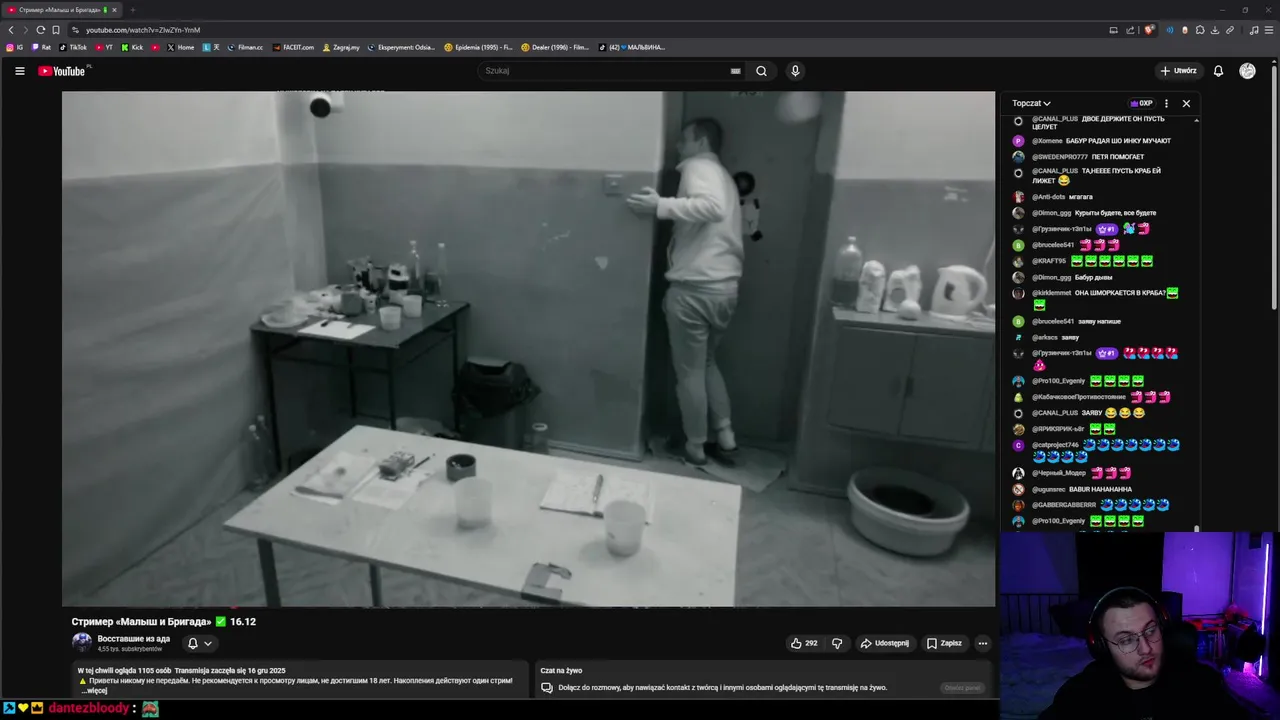Close the current browser tab

click(x=114, y=10)
